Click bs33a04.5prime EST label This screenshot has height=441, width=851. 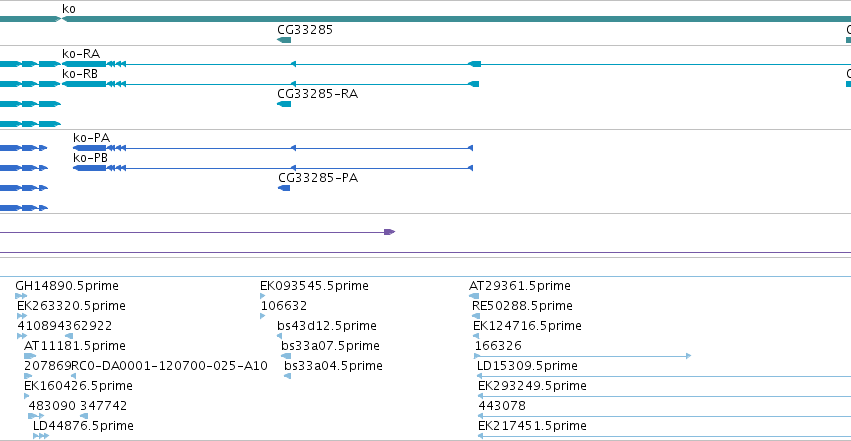[x=333, y=366]
